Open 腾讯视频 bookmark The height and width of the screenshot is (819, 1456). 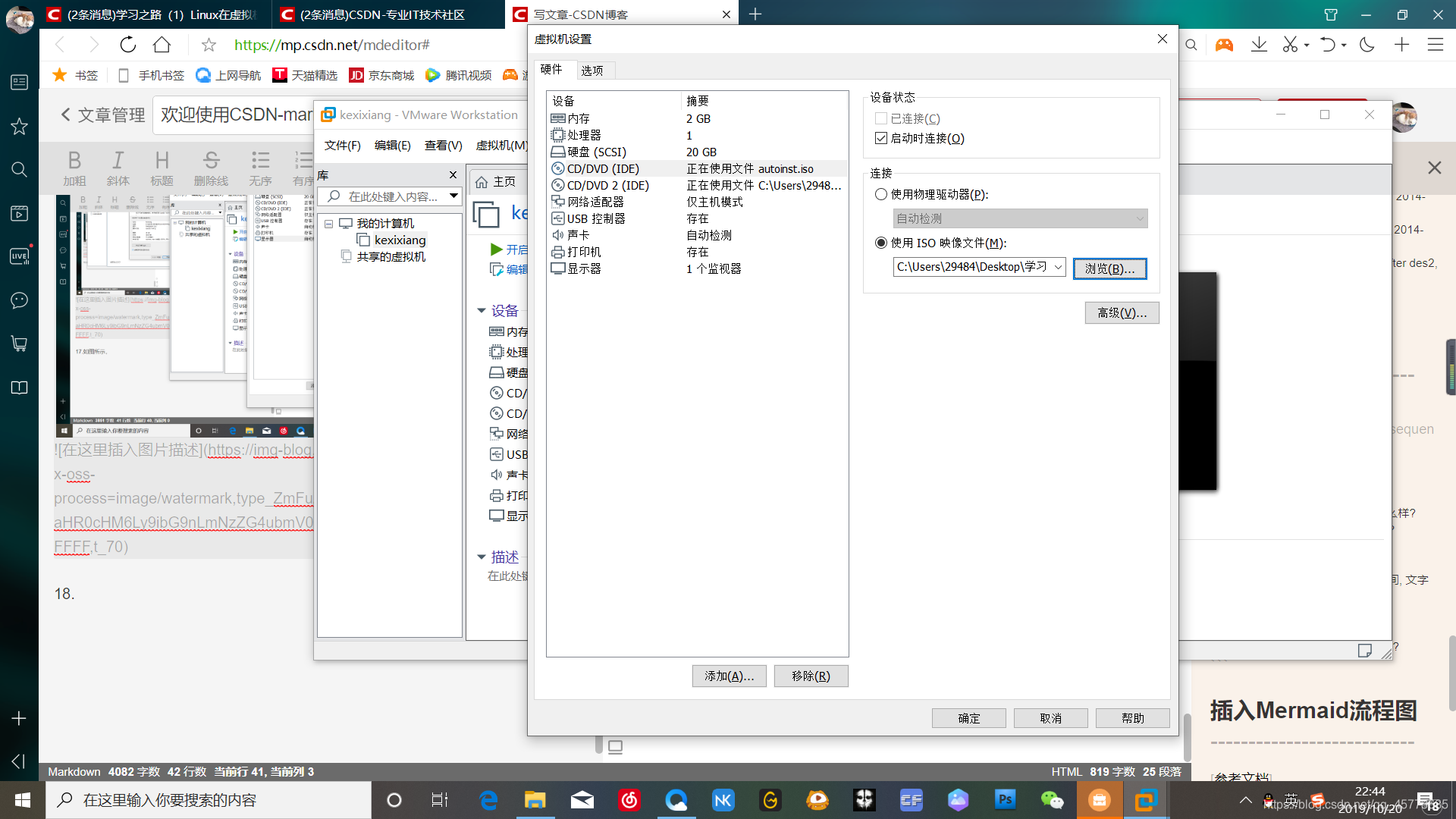click(459, 75)
